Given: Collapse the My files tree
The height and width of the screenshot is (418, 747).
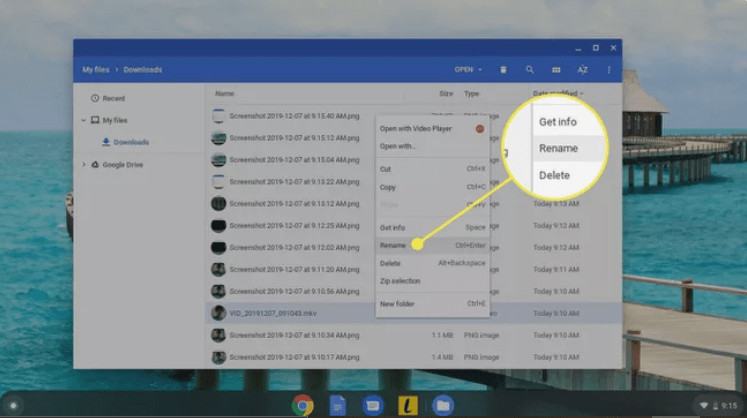Looking at the screenshot, I should tap(83, 120).
